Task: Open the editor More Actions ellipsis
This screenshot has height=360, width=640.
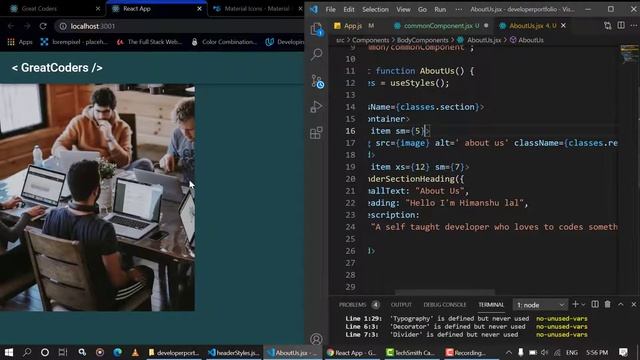Action: coord(634,25)
